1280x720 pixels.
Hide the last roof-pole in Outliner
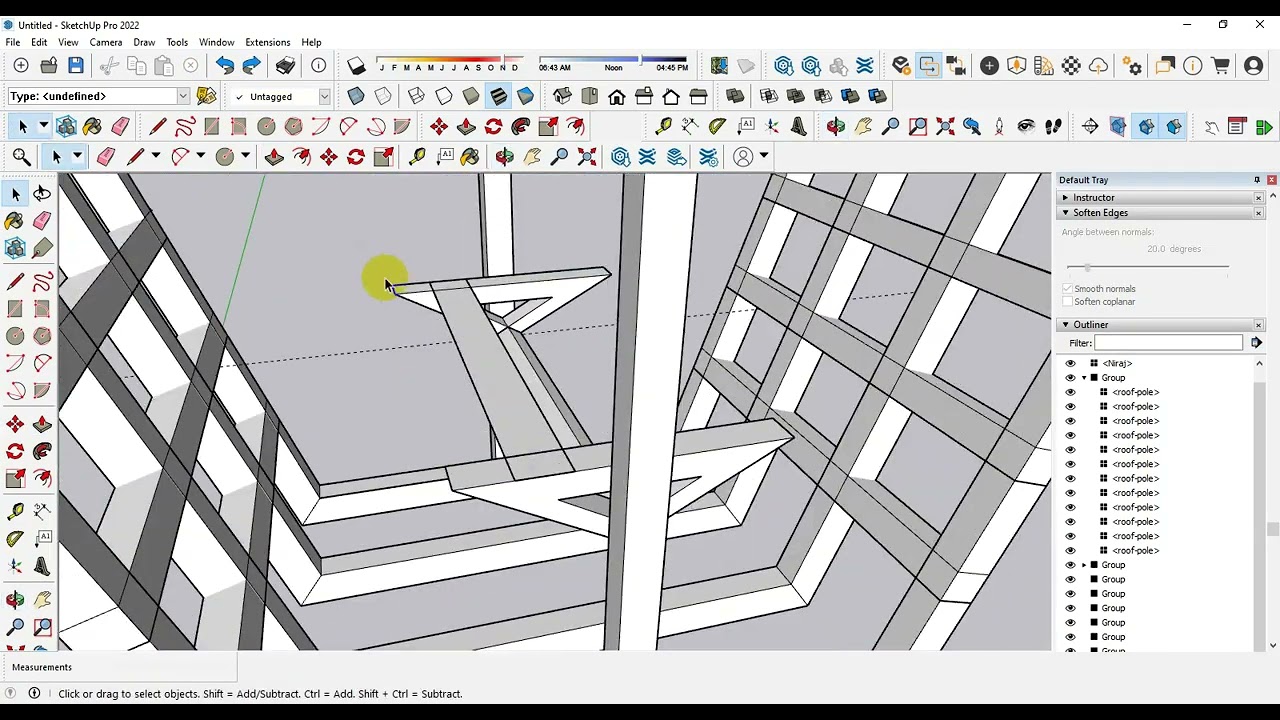(1070, 551)
